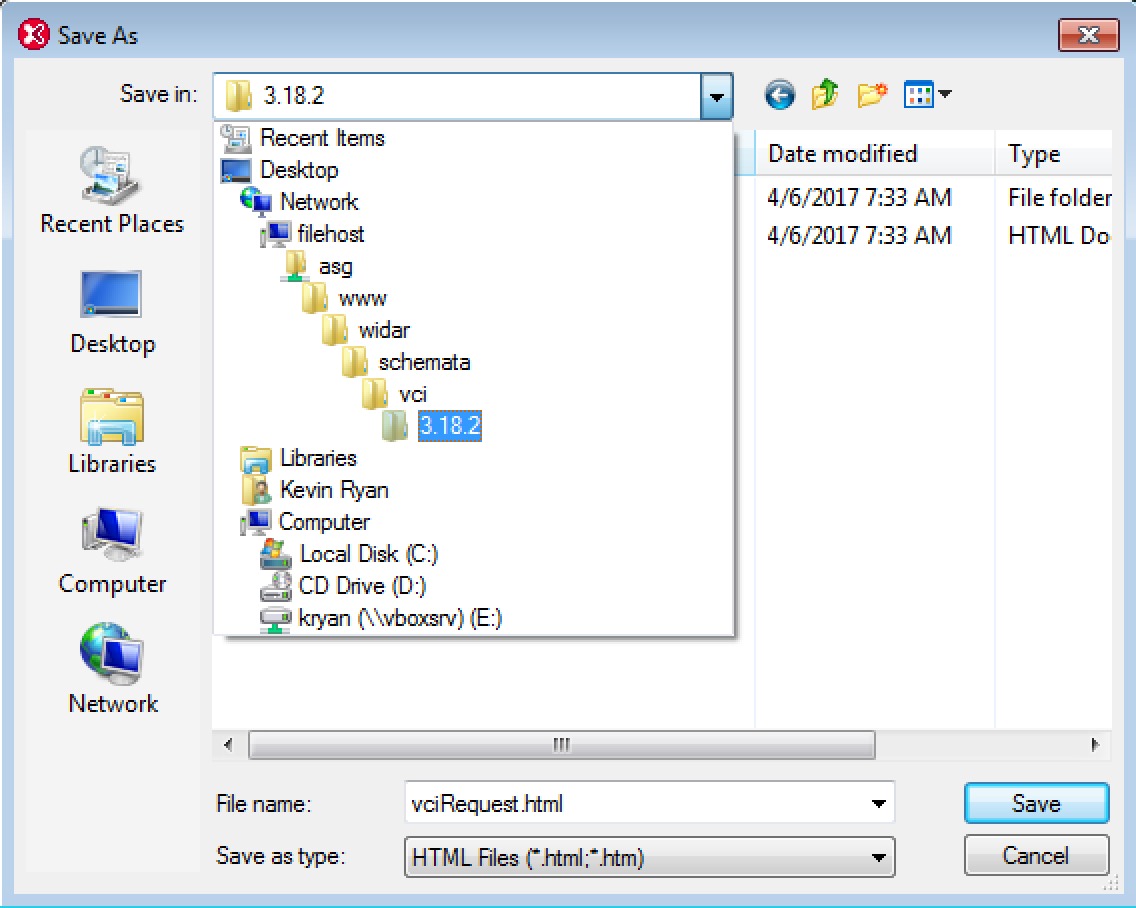
Task: Open Network in the left sidebar
Action: [112, 670]
